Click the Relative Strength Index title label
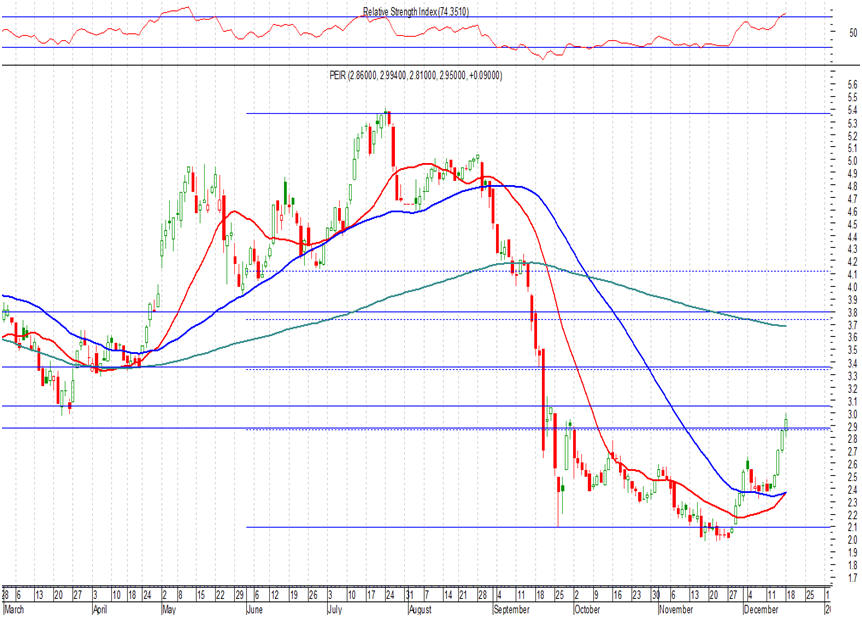 (415, 11)
